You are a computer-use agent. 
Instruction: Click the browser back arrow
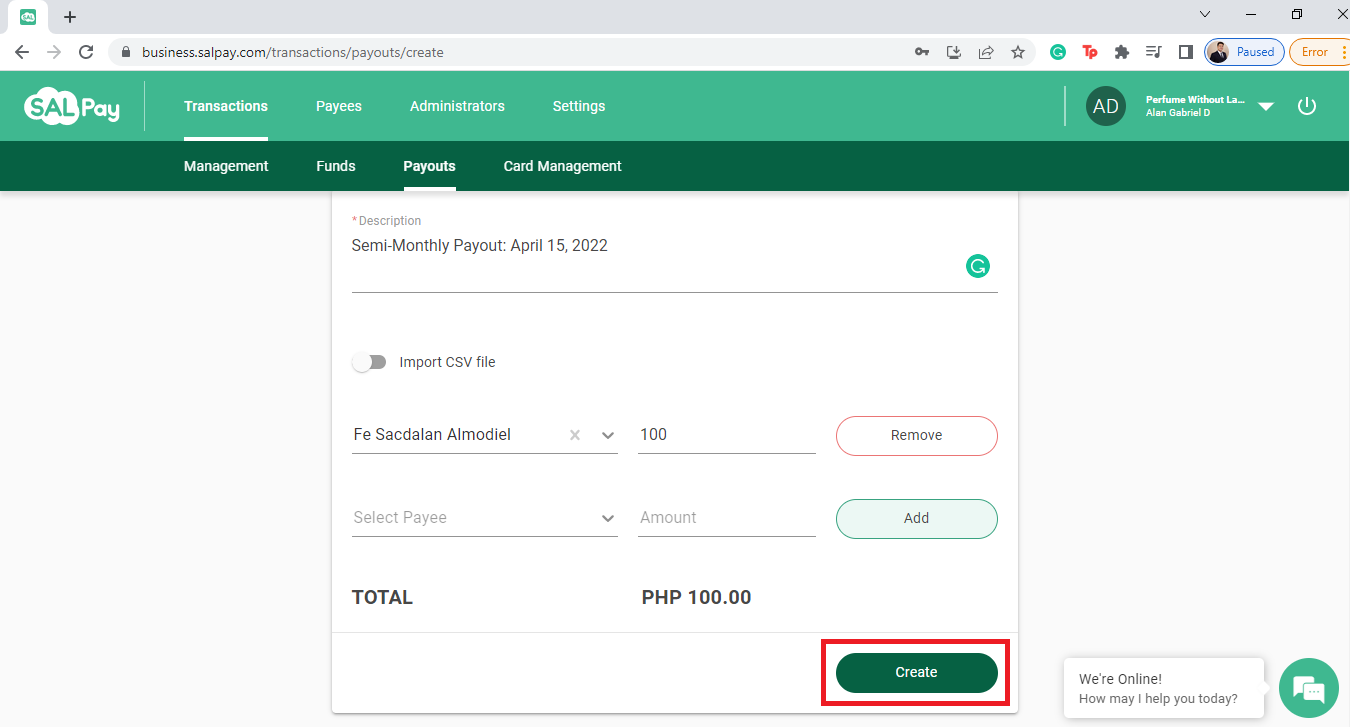(22, 52)
